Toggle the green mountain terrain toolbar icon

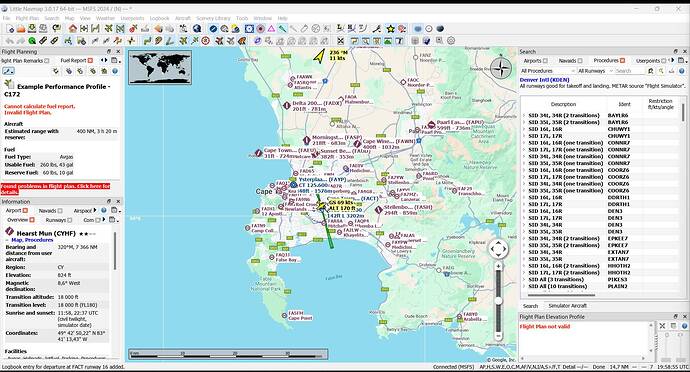point(388,41)
